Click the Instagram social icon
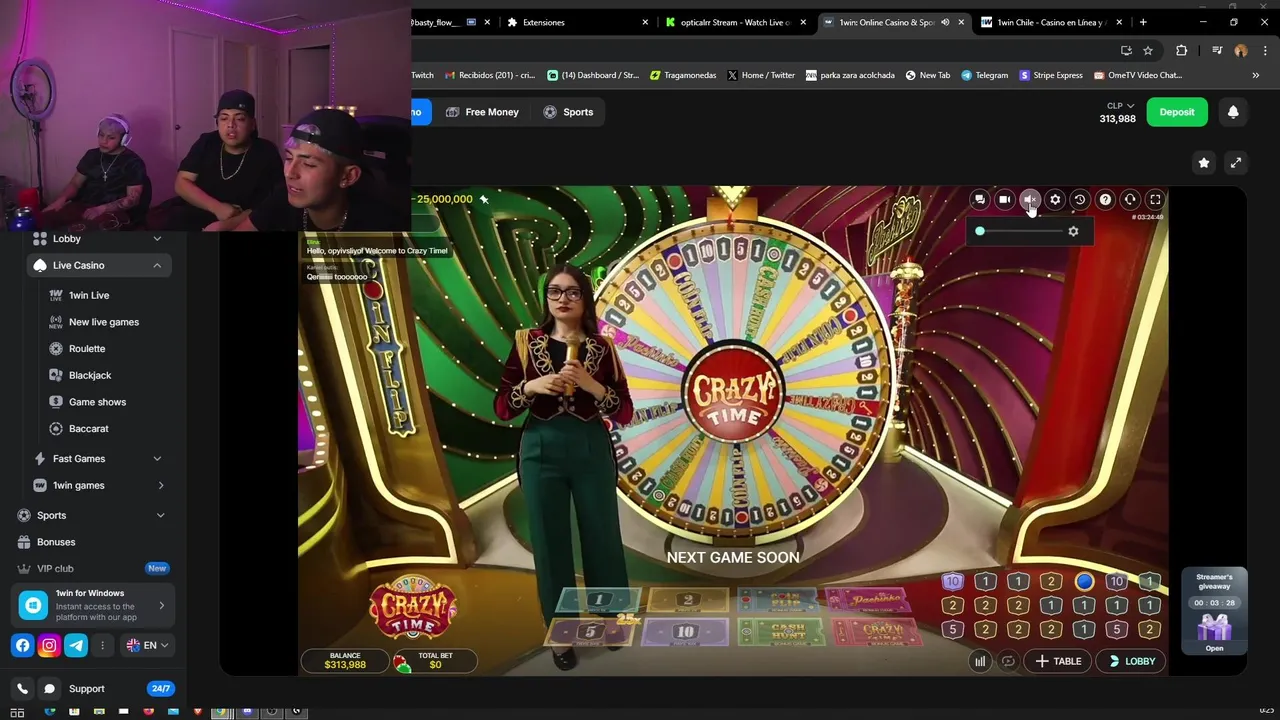1280x720 pixels. pyautogui.click(x=49, y=646)
